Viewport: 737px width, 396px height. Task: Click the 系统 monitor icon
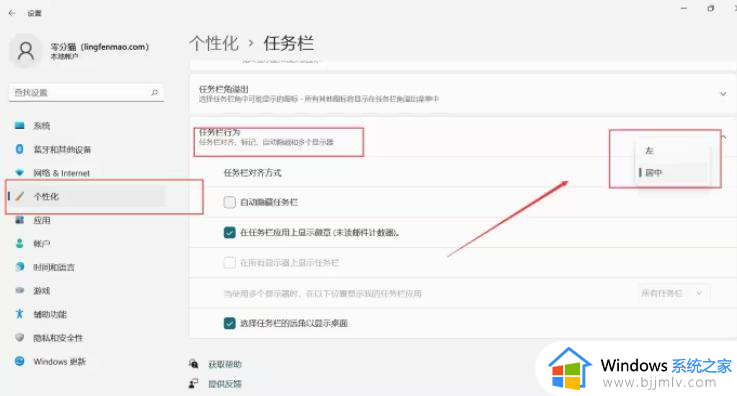[x=19, y=125]
